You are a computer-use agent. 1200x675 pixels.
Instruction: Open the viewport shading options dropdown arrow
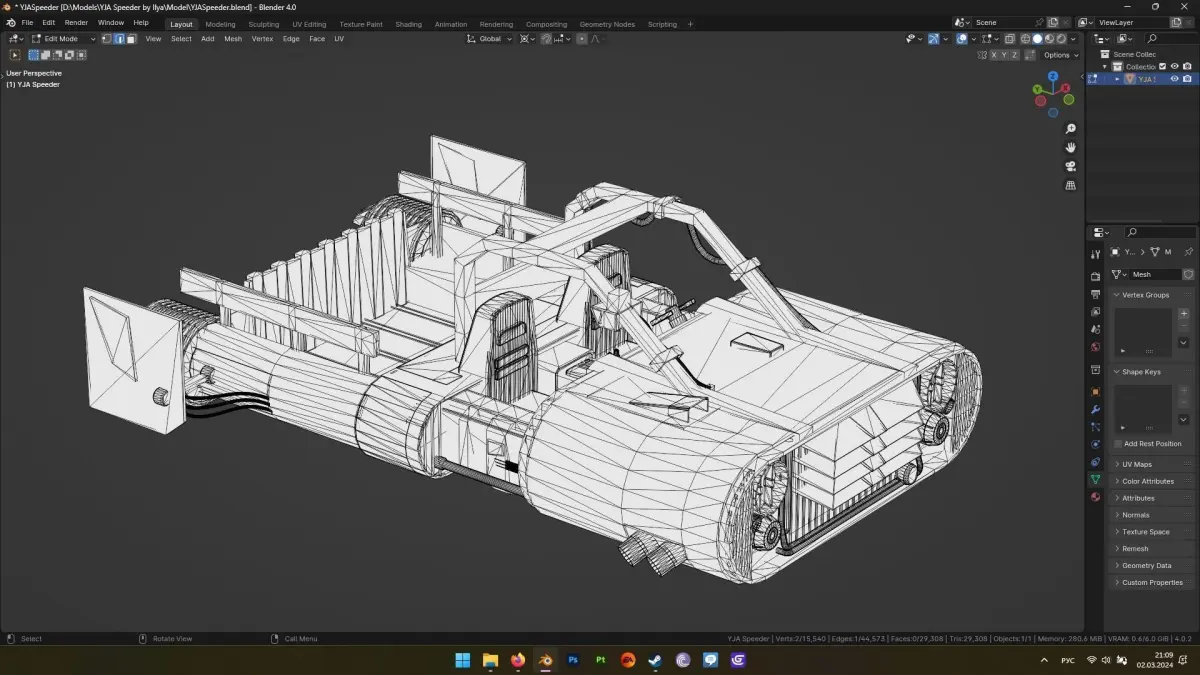click(x=1073, y=39)
